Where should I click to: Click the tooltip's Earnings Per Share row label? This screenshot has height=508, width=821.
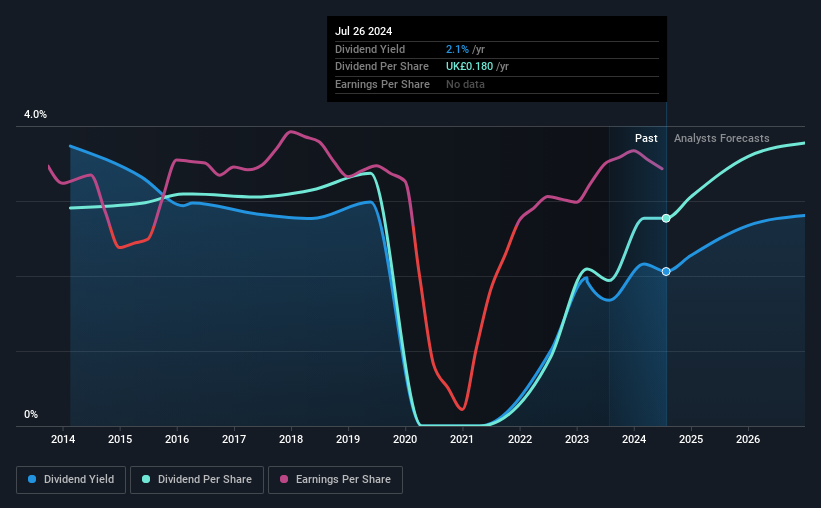coord(382,84)
